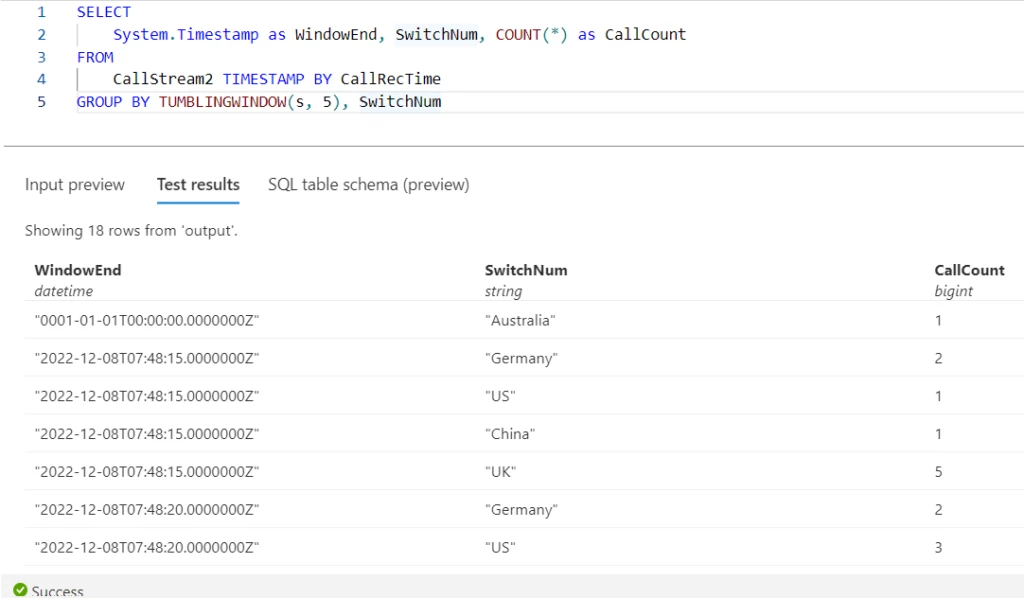Click TUMBLINGWINDOW in the GROUP BY line
This screenshot has height=598, width=1024.
pyautogui.click(x=218, y=102)
